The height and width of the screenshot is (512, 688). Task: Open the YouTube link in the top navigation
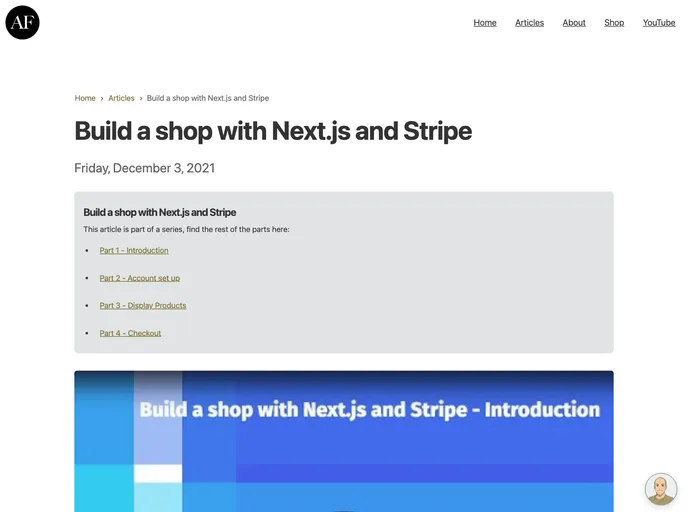[x=659, y=22]
